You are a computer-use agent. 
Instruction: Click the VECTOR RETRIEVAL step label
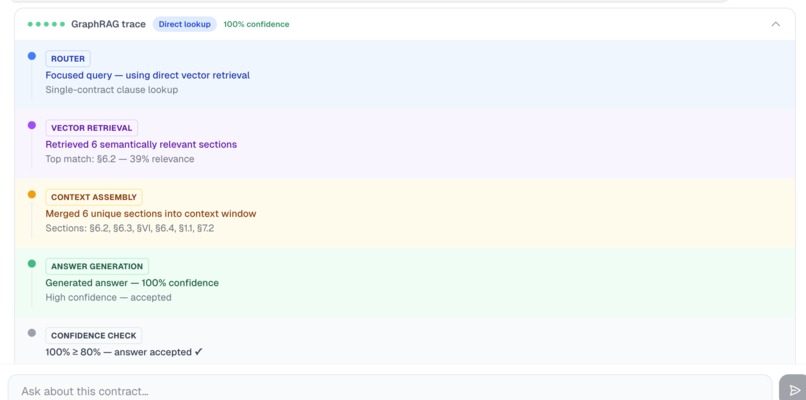(91, 128)
